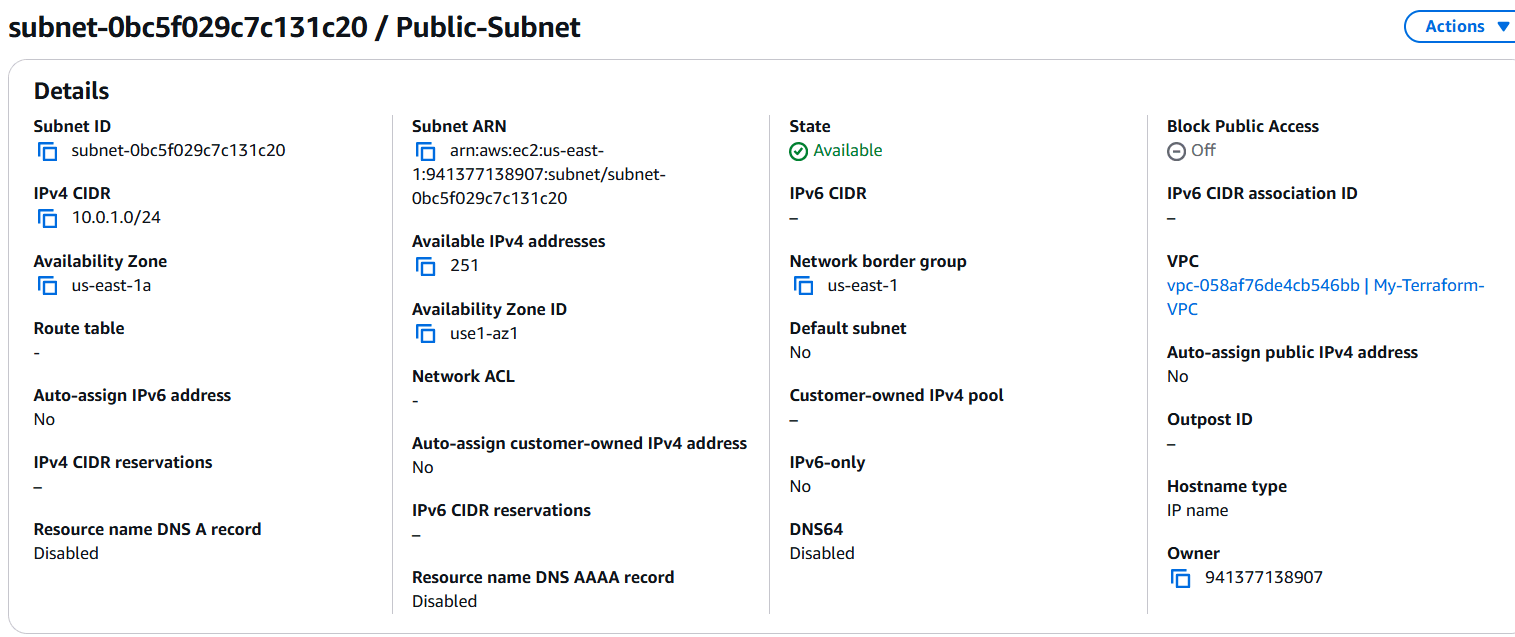Copy the IPv4 CIDR 10.0.1.0/24

47,217
